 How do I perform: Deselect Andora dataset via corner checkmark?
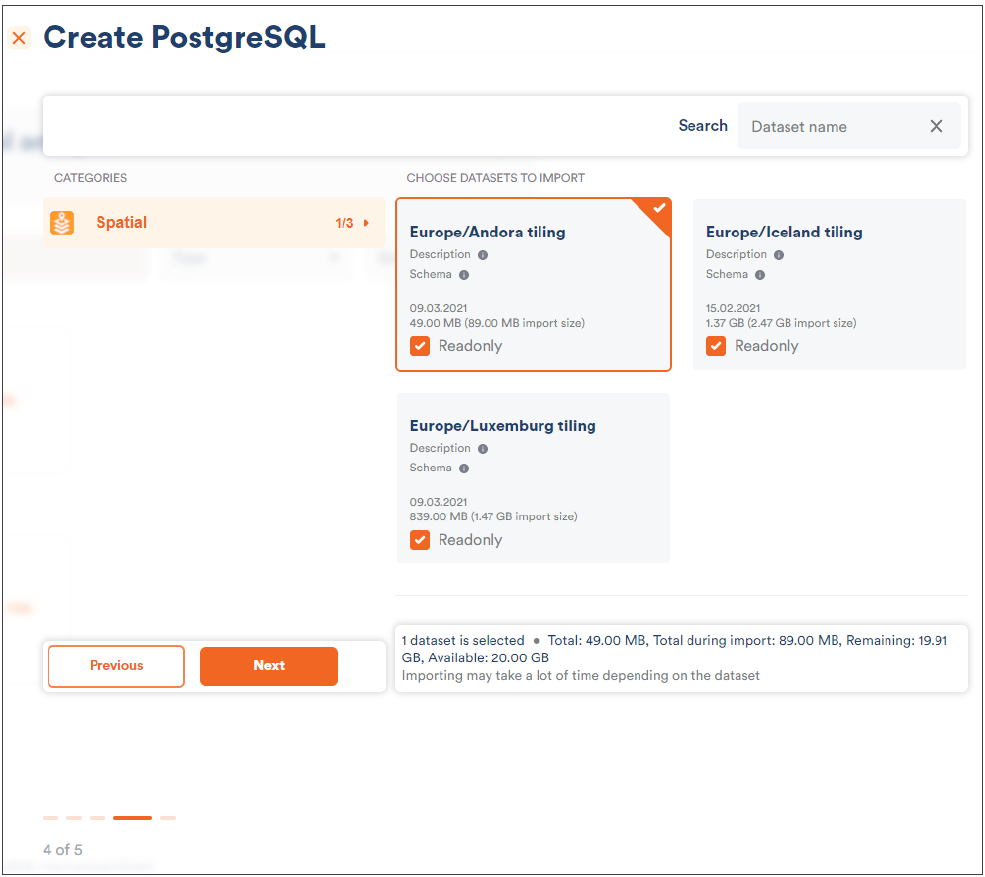pyautogui.click(x=658, y=209)
